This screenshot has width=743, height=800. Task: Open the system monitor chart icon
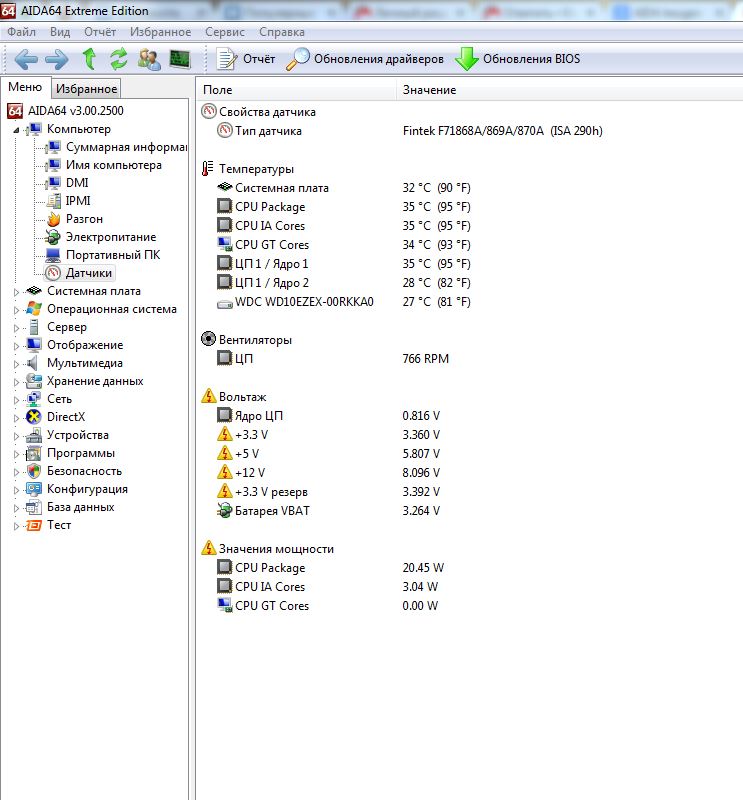pyautogui.click(x=180, y=59)
